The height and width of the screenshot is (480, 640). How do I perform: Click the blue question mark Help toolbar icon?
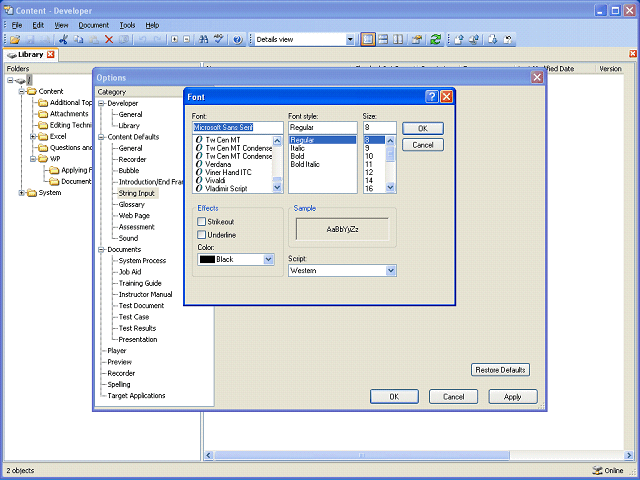[238, 40]
